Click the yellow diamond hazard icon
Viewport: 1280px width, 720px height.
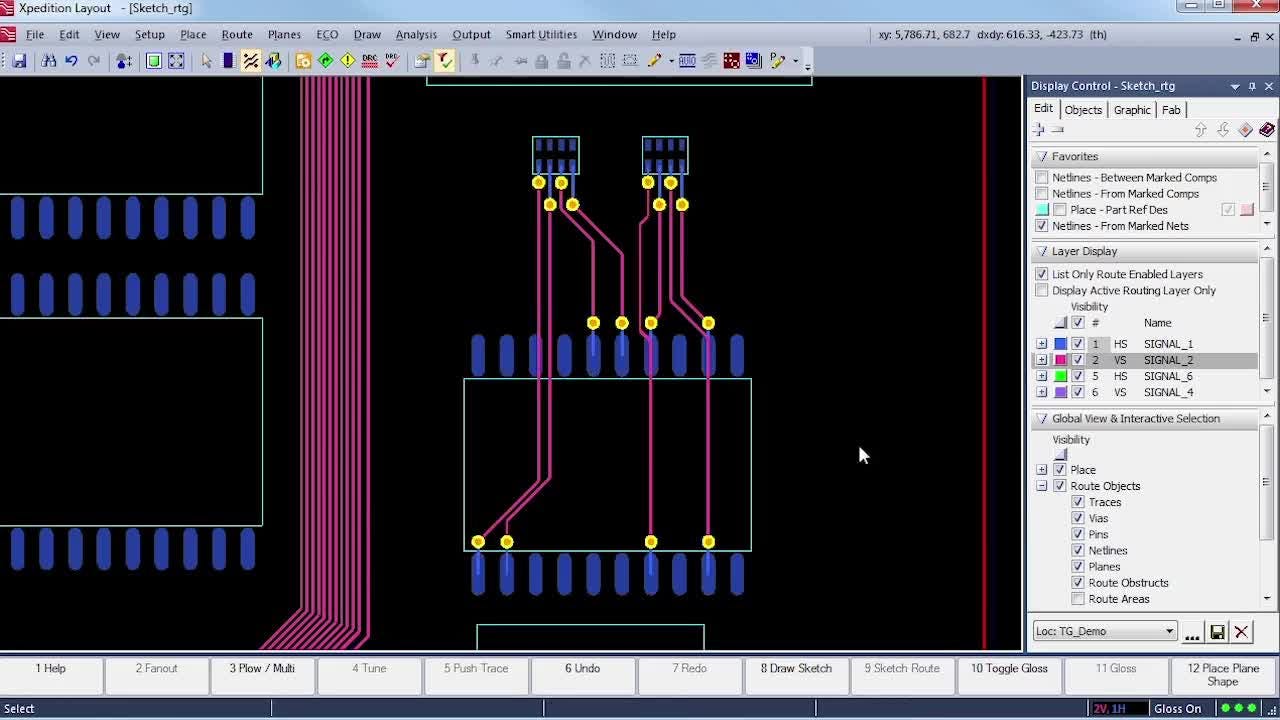pyautogui.click(x=348, y=61)
